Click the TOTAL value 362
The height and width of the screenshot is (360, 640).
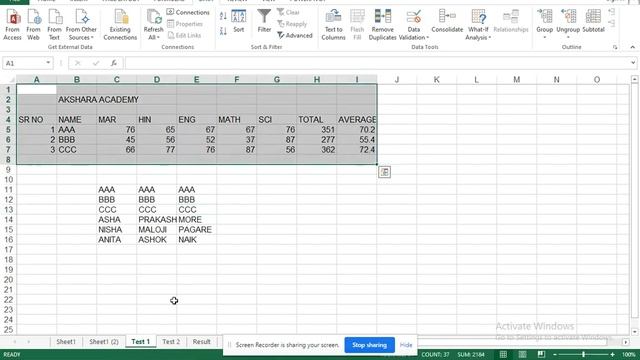click(x=317, y=149)
